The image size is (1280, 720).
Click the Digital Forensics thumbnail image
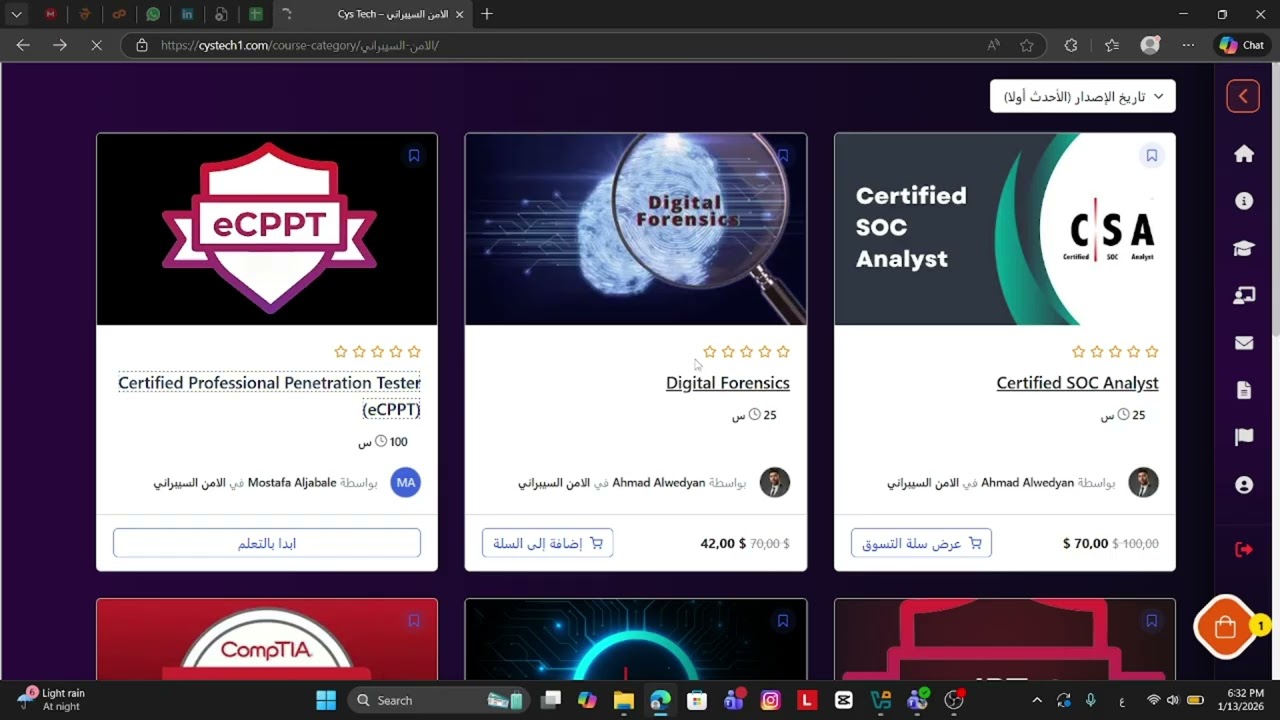tap(636, 229)
